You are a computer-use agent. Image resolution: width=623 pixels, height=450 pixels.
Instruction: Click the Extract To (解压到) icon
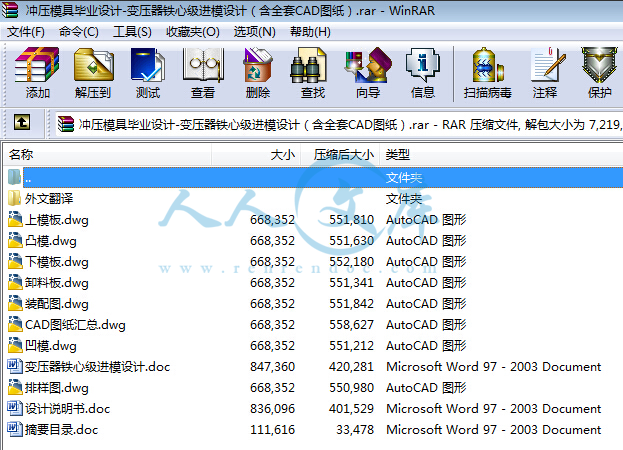point(93,65)
